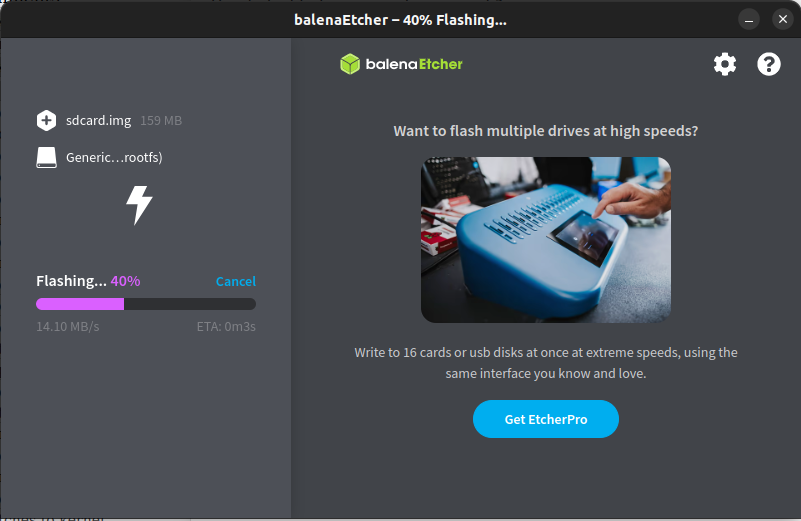Click the 14.10 MB/s speed readout

click(67, 326)
